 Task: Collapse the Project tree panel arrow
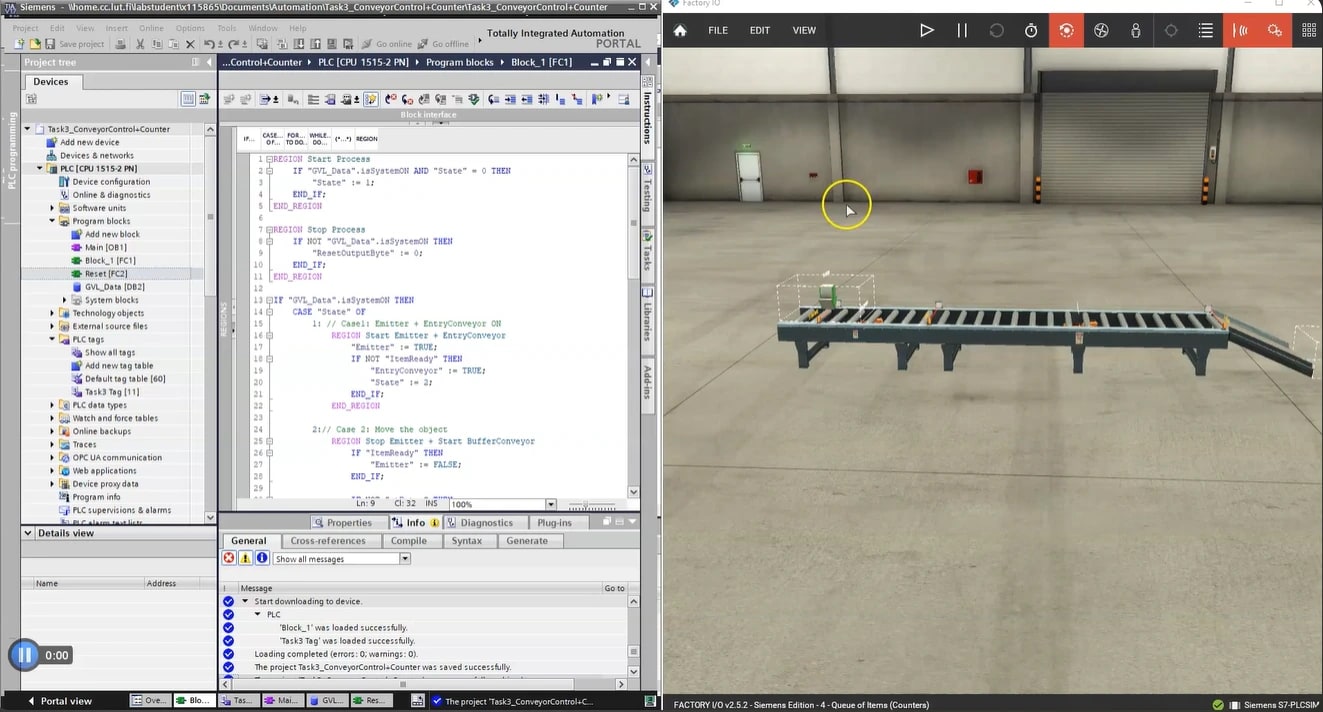tap(208, 62)
